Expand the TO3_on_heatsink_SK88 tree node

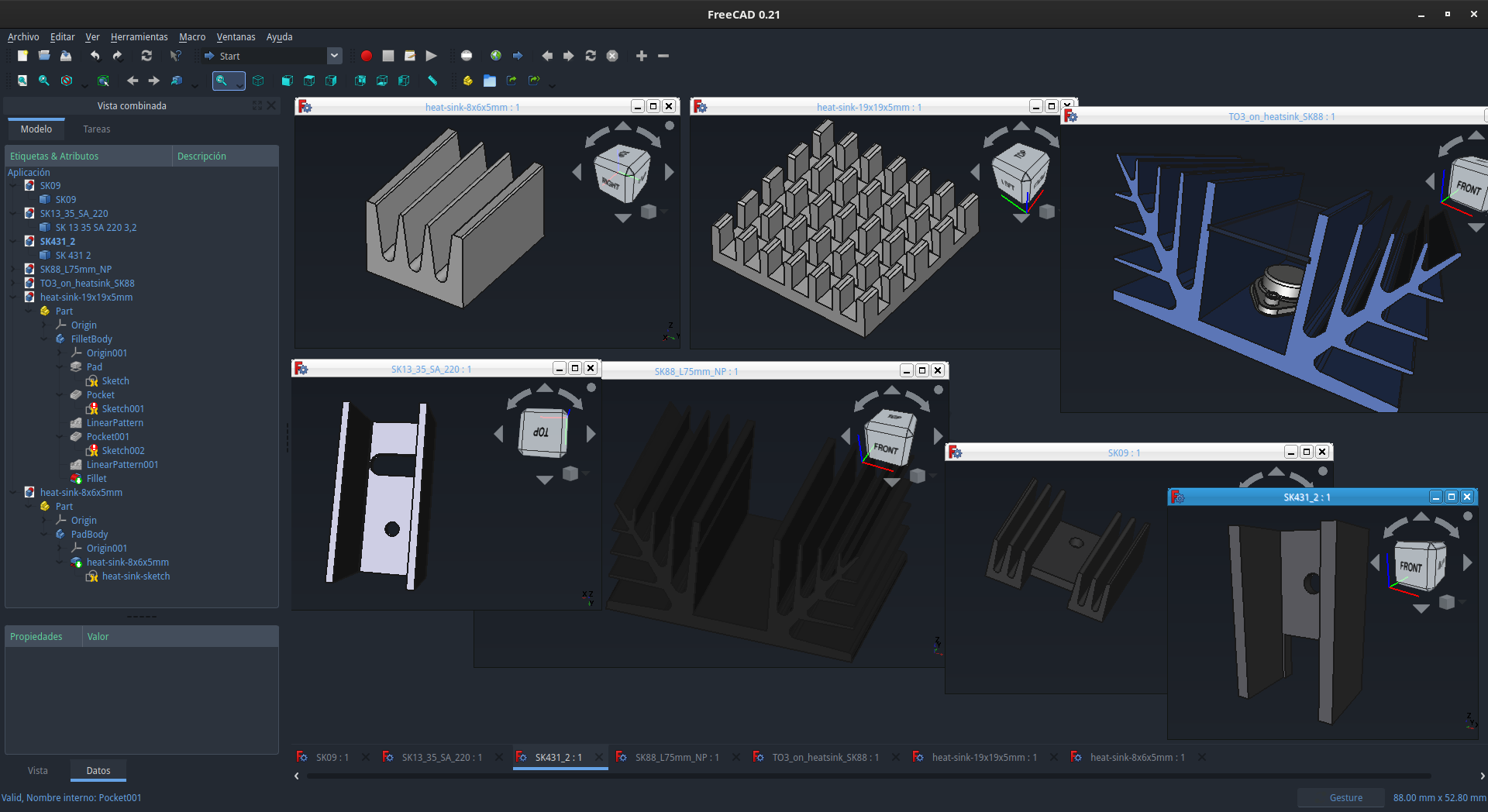13,284
